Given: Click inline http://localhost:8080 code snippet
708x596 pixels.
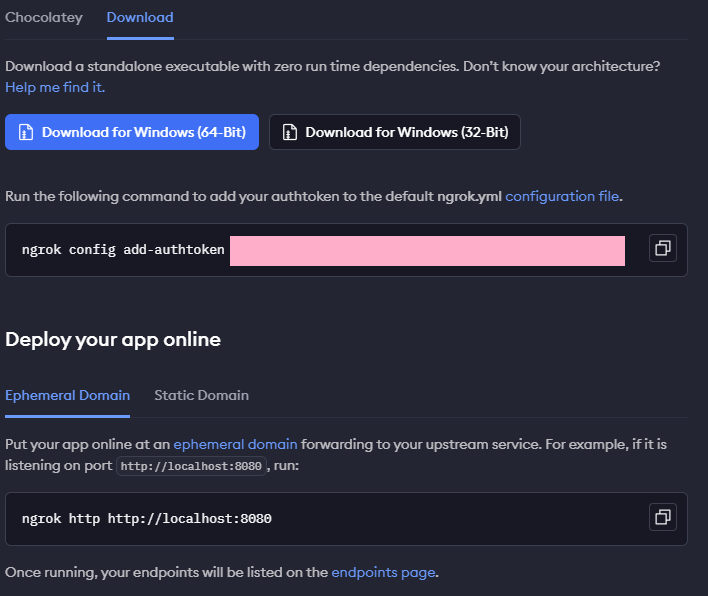Looking at the screenshot, I should (x=191, y=466).
